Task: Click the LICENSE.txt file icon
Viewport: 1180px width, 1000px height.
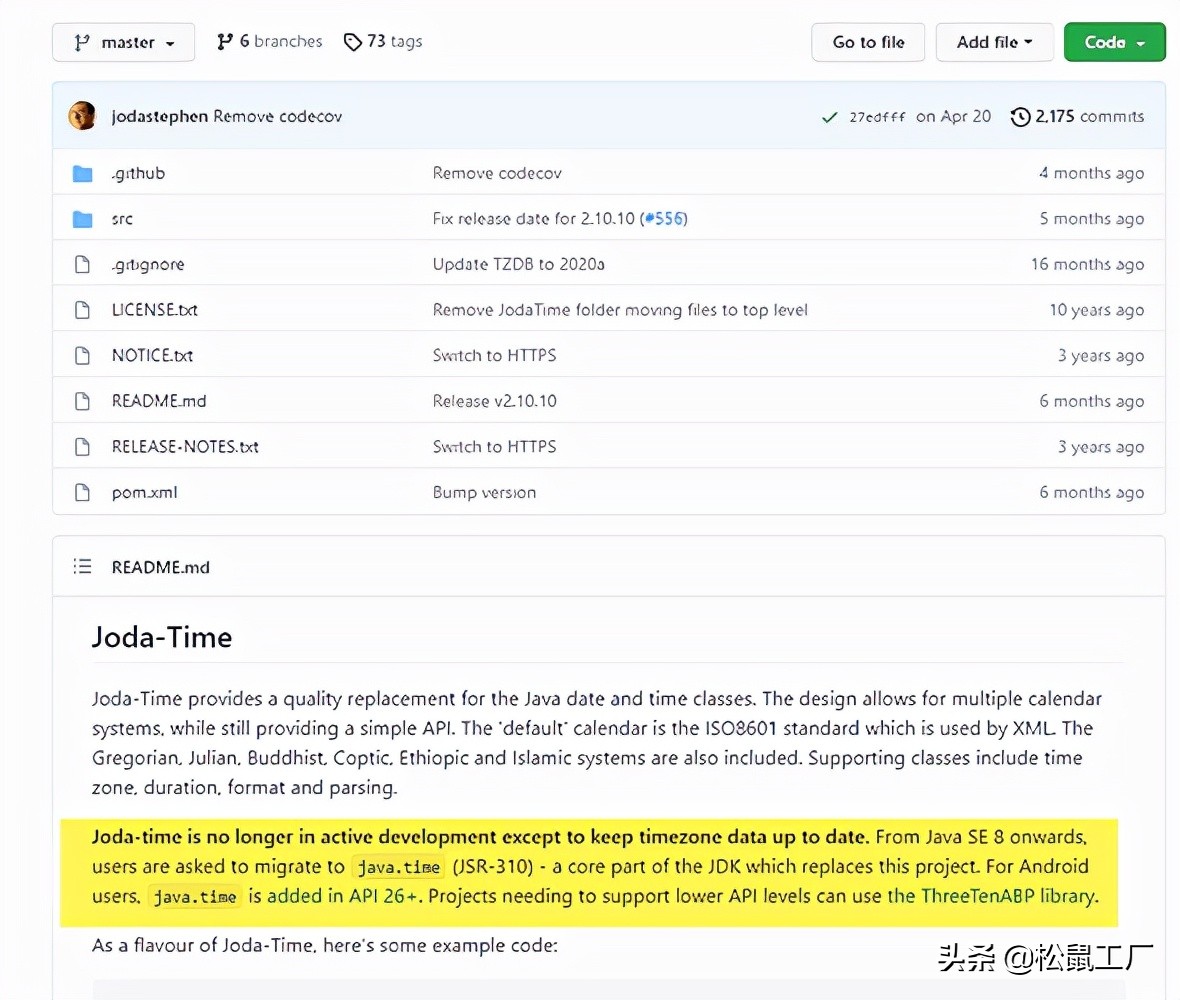Action: tap(83, 310)
